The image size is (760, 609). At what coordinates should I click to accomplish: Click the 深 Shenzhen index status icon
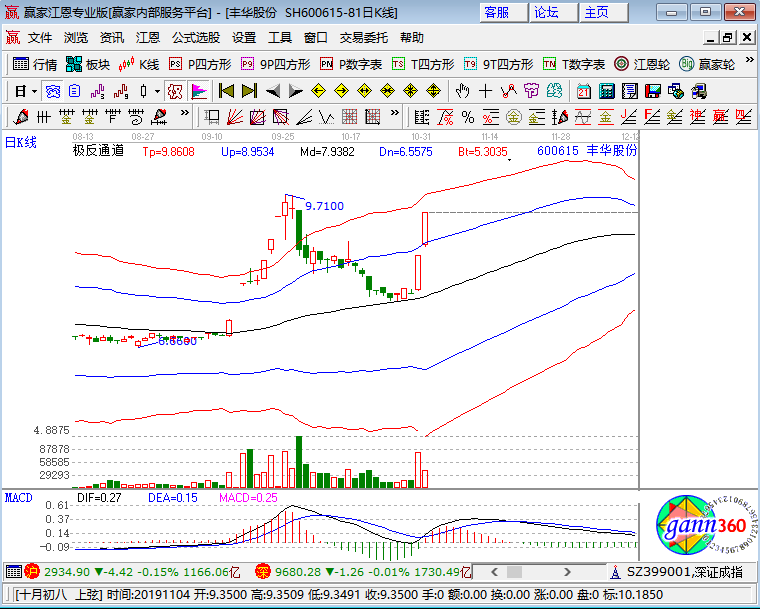pos(262,572)
